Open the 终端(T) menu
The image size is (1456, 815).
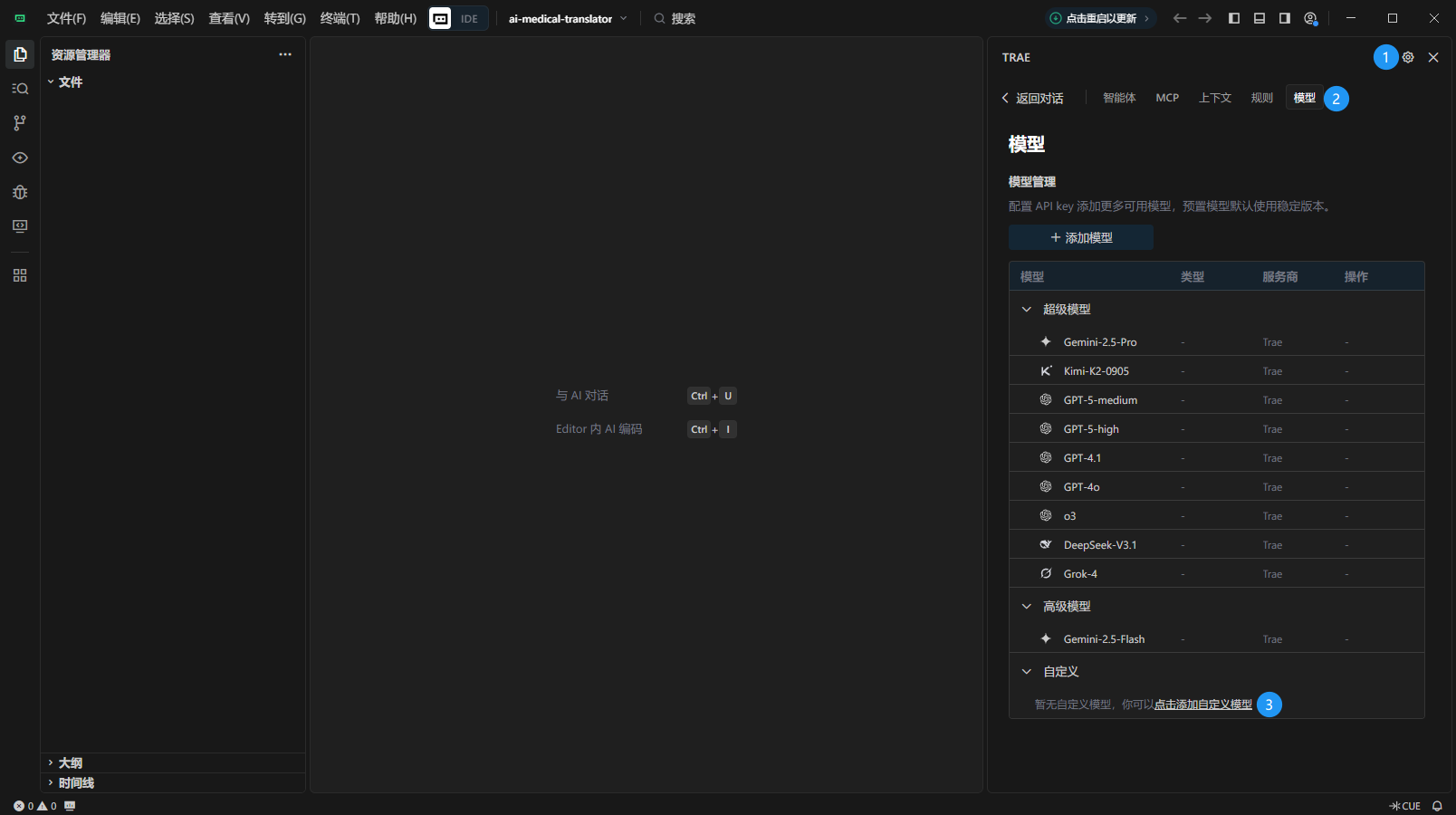340,18
